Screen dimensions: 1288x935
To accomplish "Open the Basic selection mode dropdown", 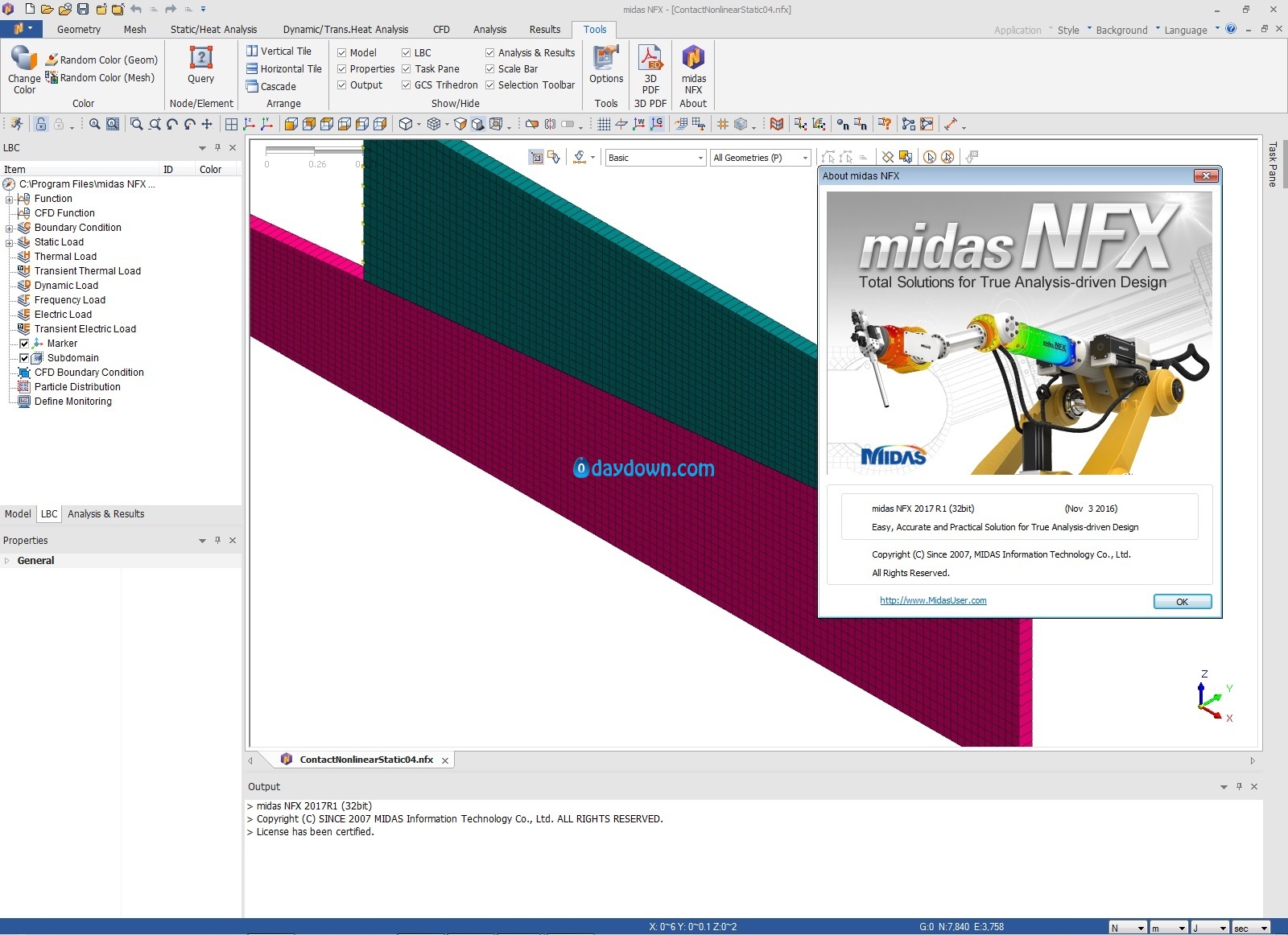I will click(x=656, y=158).
